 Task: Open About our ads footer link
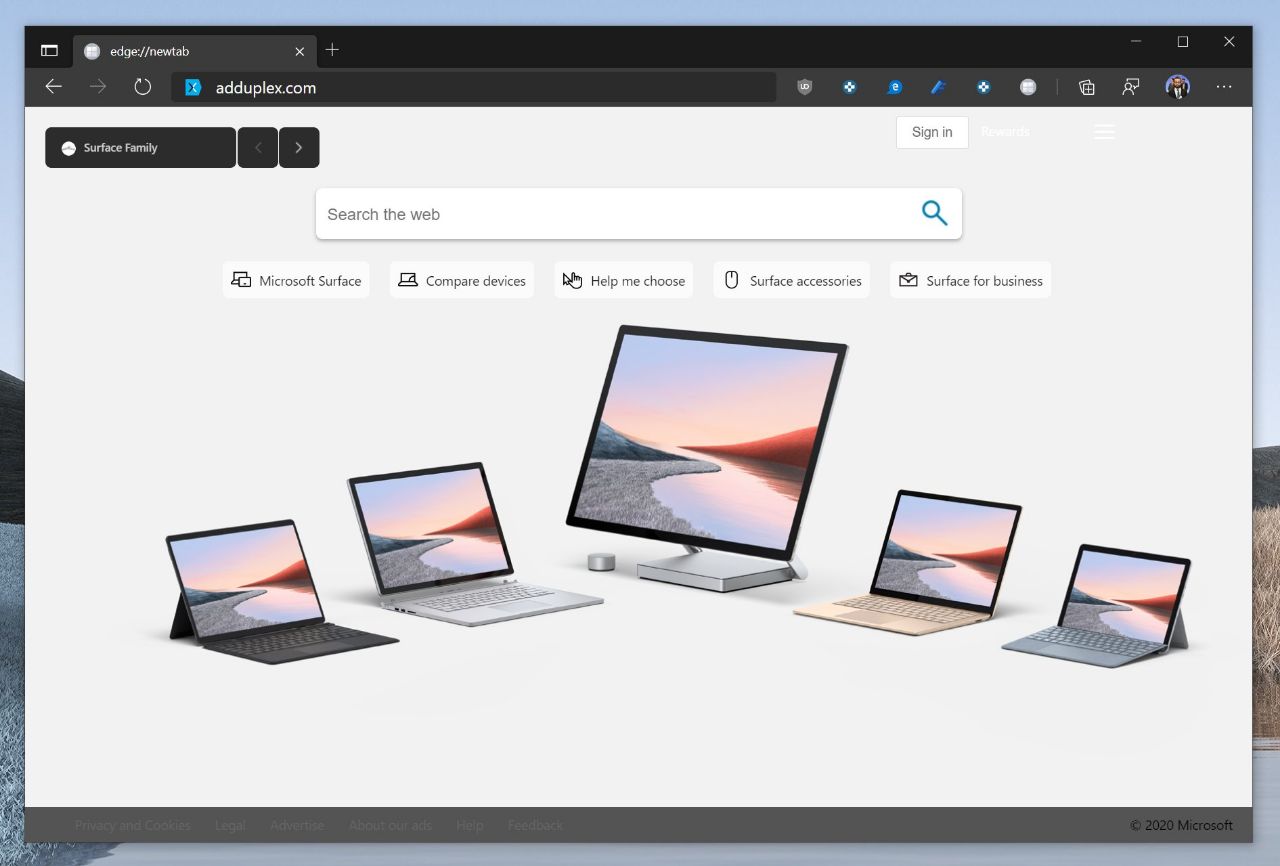pos(390,825)
